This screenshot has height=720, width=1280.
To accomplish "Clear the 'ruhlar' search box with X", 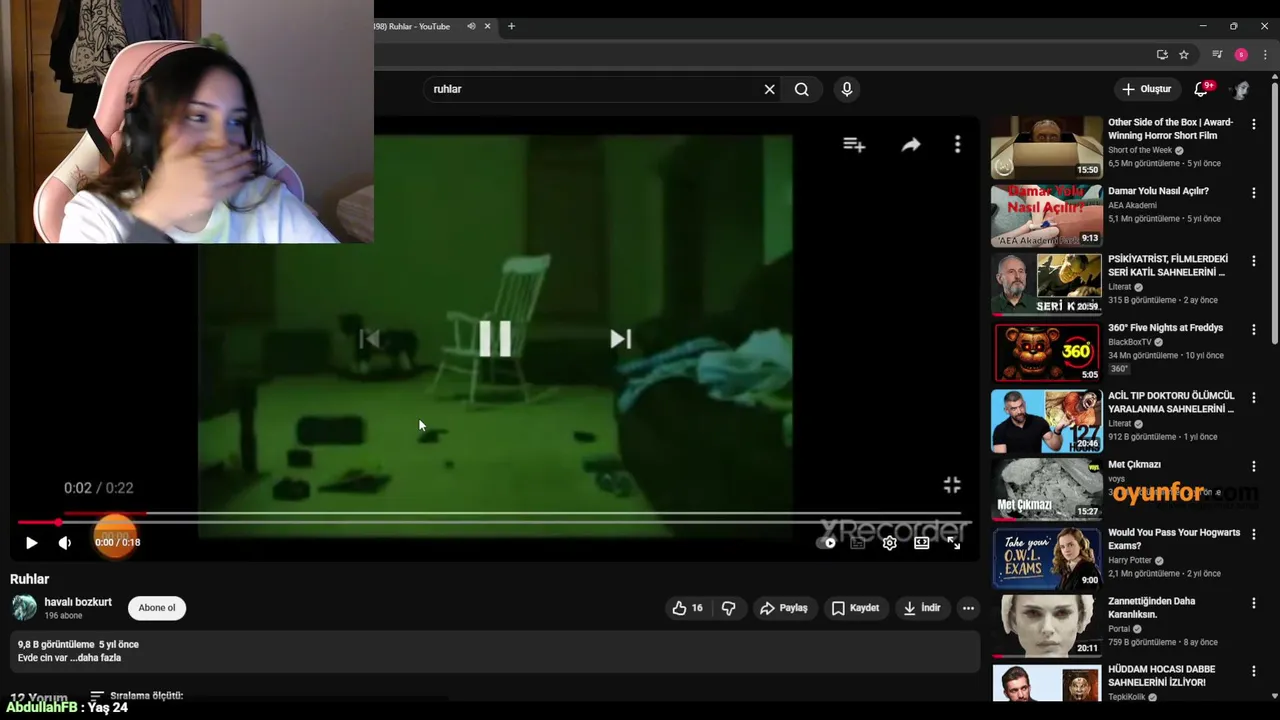I will 769,89.
